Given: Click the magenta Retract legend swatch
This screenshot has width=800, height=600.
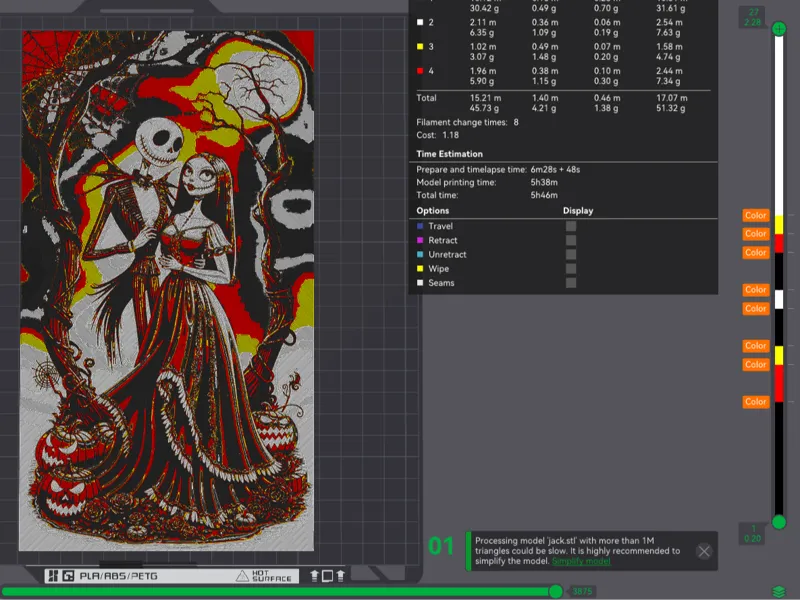Looking at the screenshot, I should [420, 240].
